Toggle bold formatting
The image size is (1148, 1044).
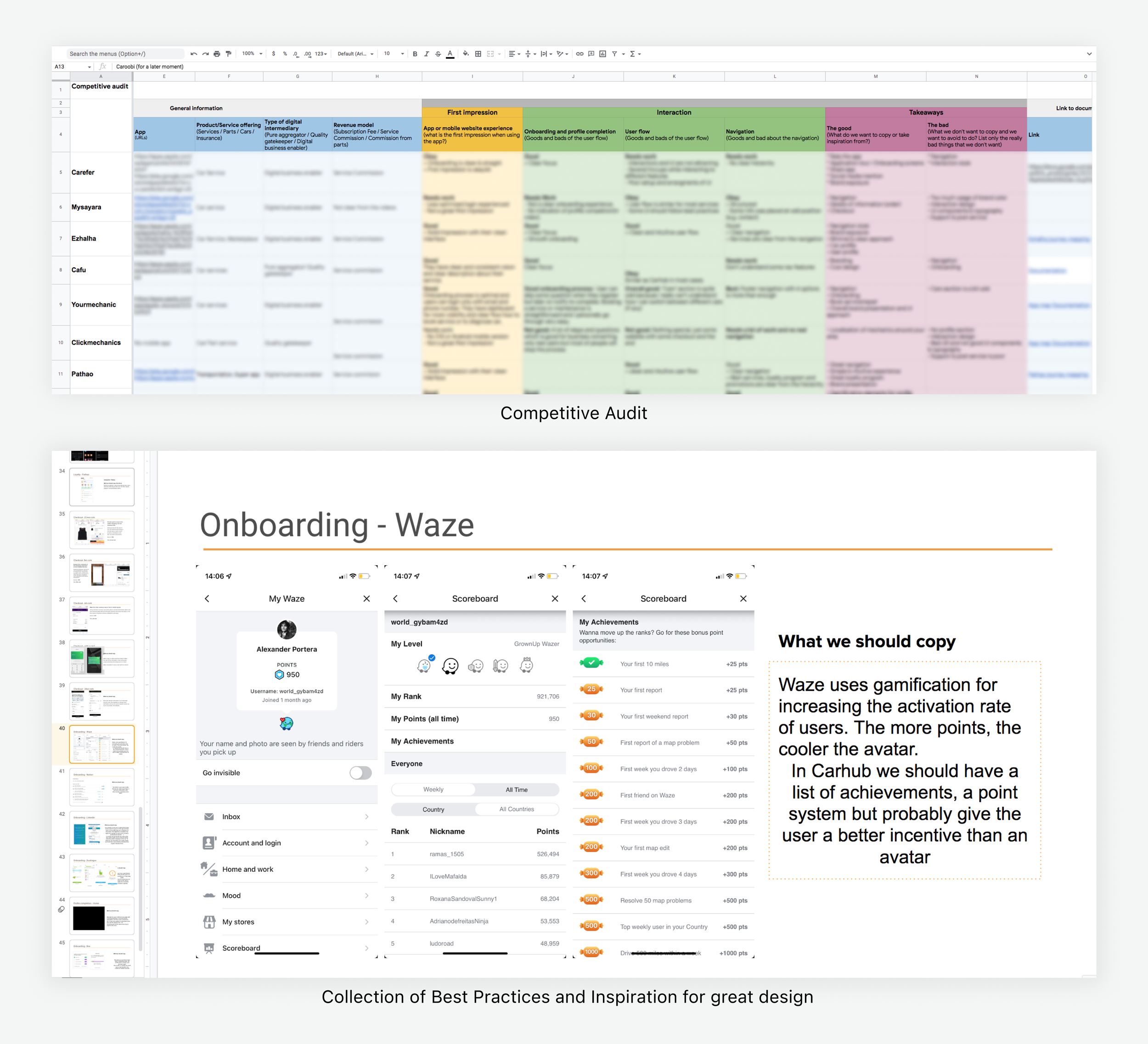click(x=415, y=54)
